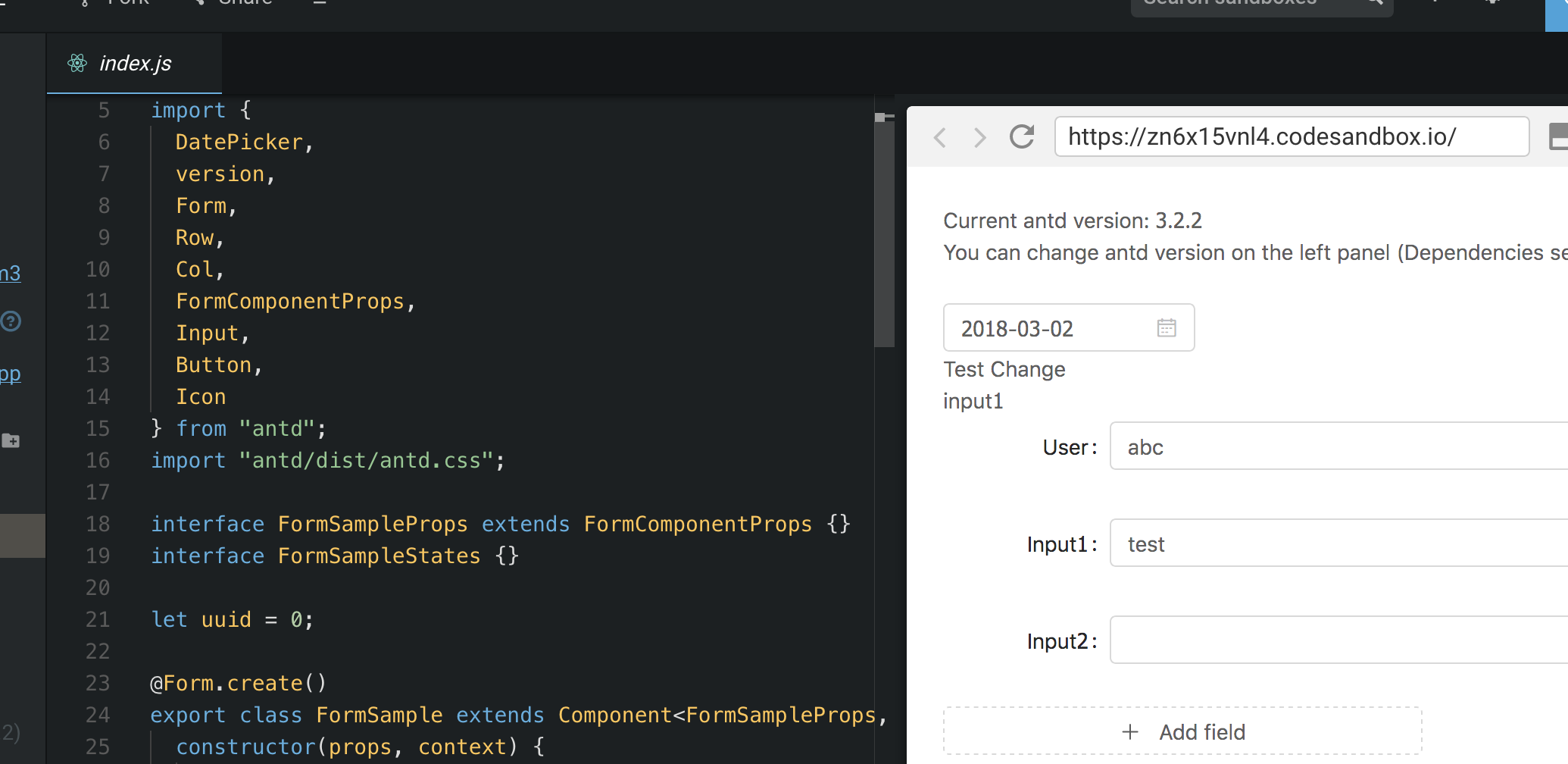
Task: Open the Fork sandbox icon
Action: tap(84, 4)
